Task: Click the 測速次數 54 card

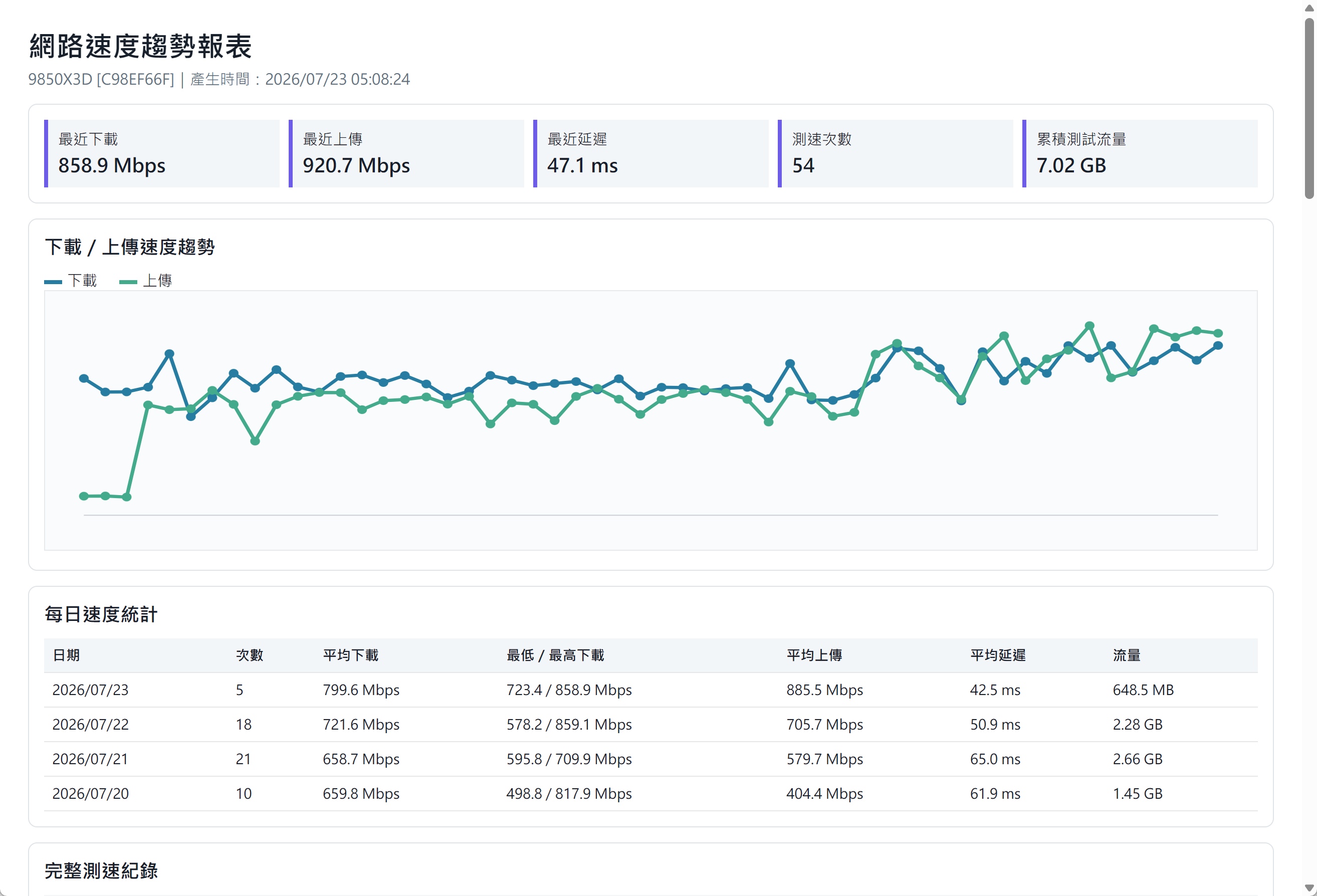Action: pos(896,153)
